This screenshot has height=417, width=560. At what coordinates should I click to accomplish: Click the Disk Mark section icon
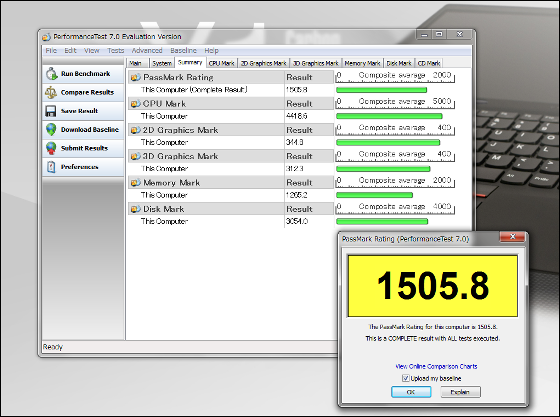tap(135, 209)
